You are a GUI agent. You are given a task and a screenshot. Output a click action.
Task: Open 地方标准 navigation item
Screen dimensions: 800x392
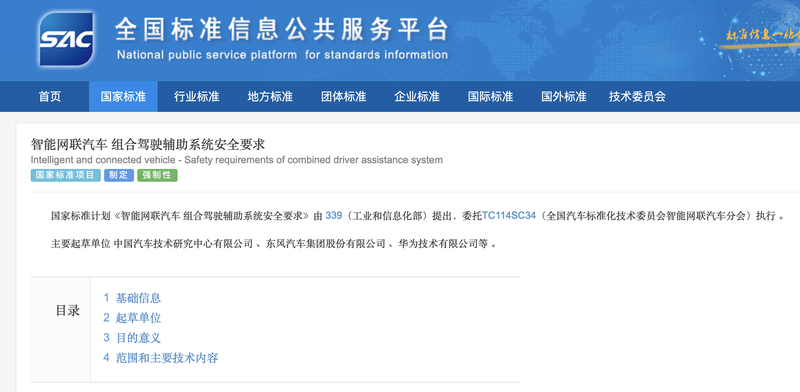(x=270, y=96)
